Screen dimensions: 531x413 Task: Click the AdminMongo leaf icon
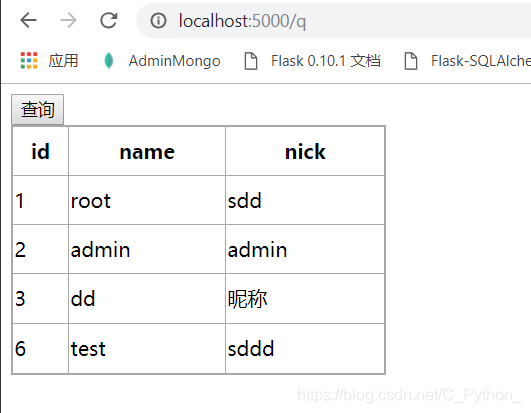click(109, 61)
